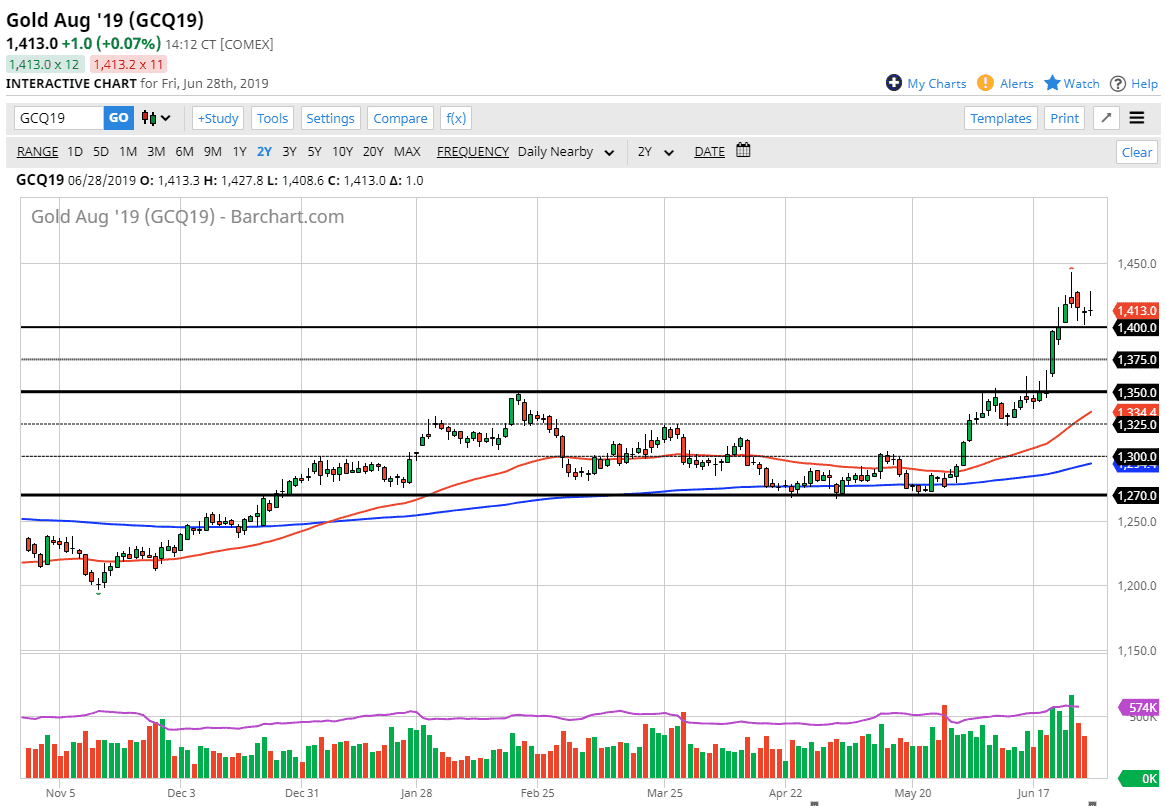The image size is (1166, 806).
Task: Add symbol to Watch list star
Action: click(x=1052, y=83)
